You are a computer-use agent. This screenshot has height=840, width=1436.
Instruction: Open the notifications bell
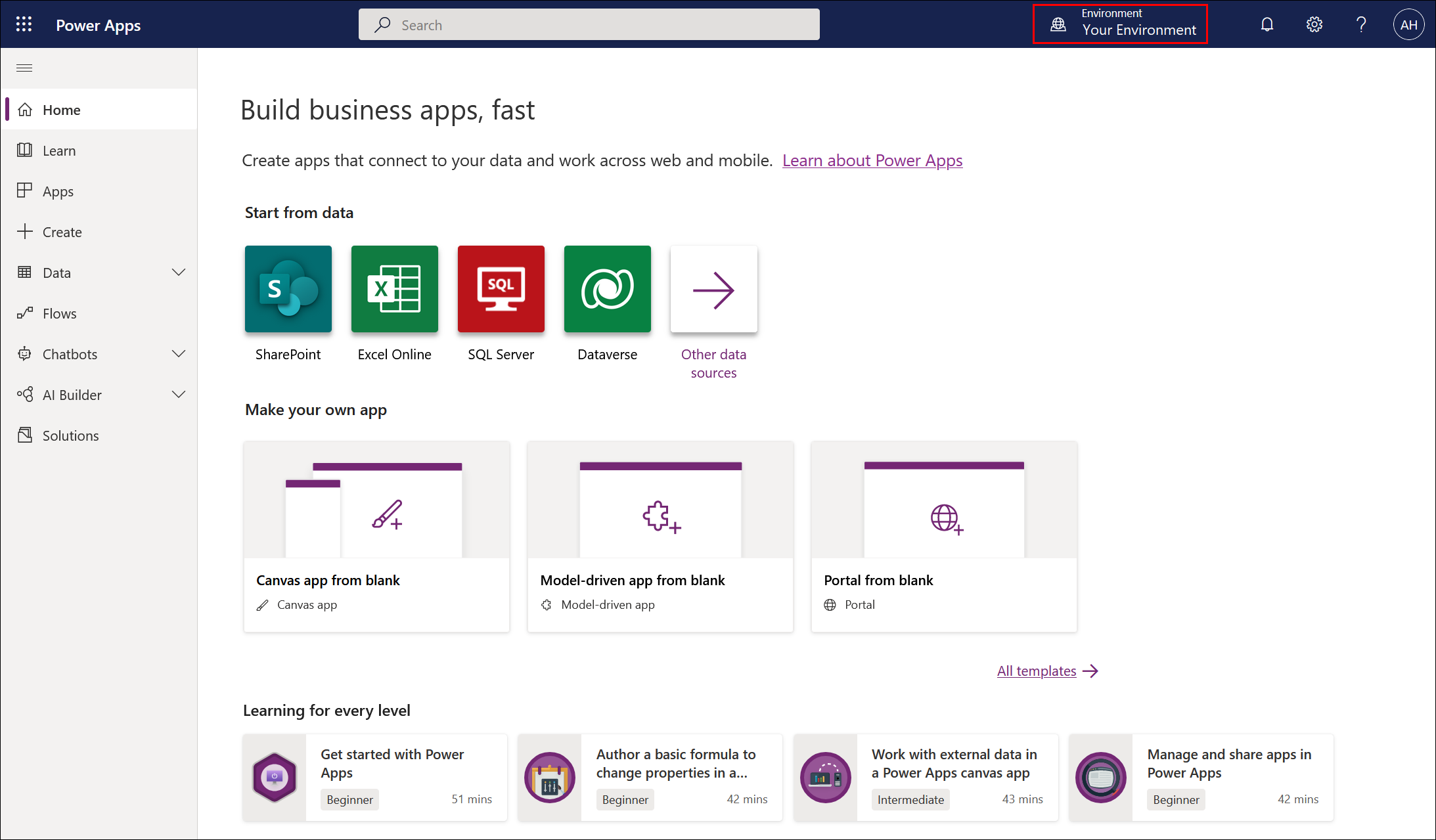[x=1267, y=25]
